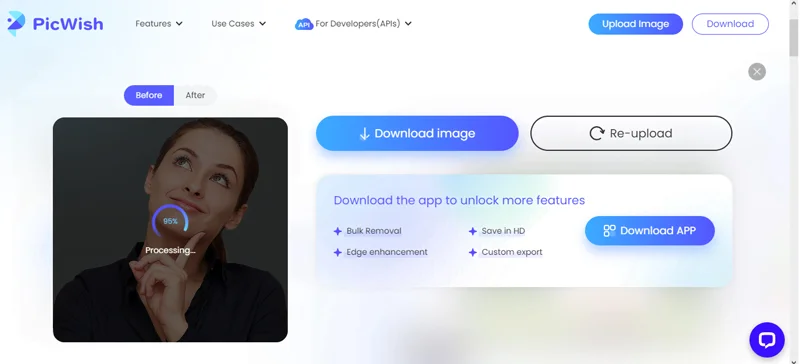Open the Features menu
The height and width of the screenshot is (364, 800).
tap(153, 23)
